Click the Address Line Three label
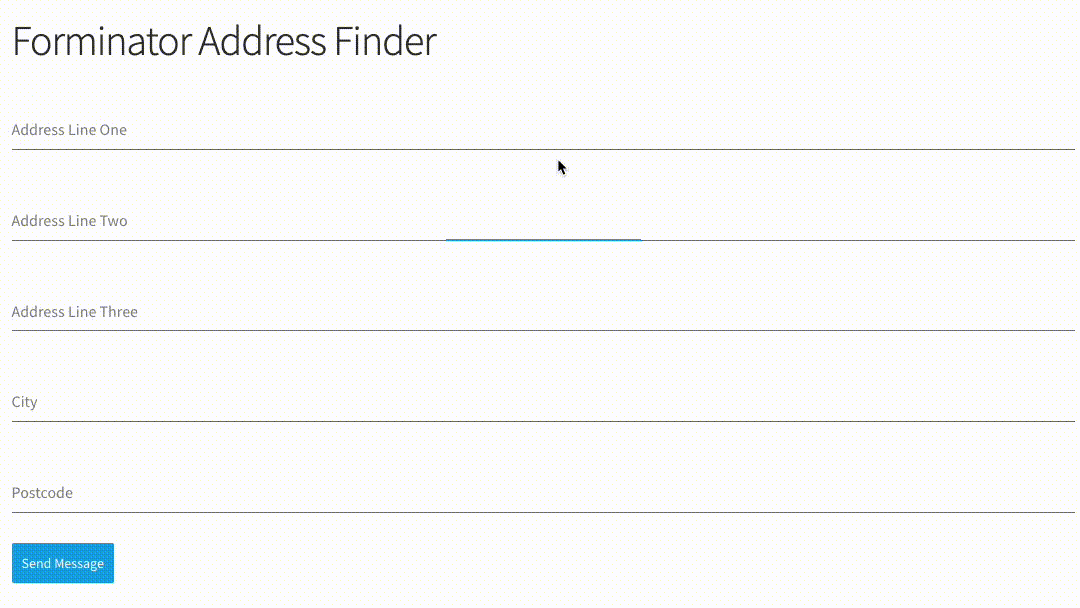1080x608 pixels. point(74,311)
